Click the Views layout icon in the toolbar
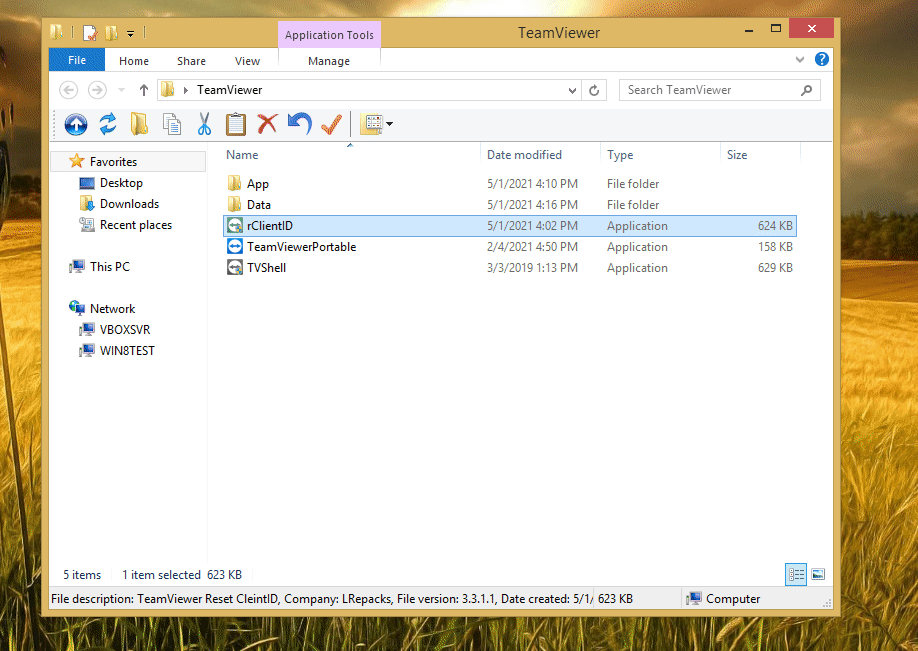This screenshot has height=651, width=918. coord(372,124)
